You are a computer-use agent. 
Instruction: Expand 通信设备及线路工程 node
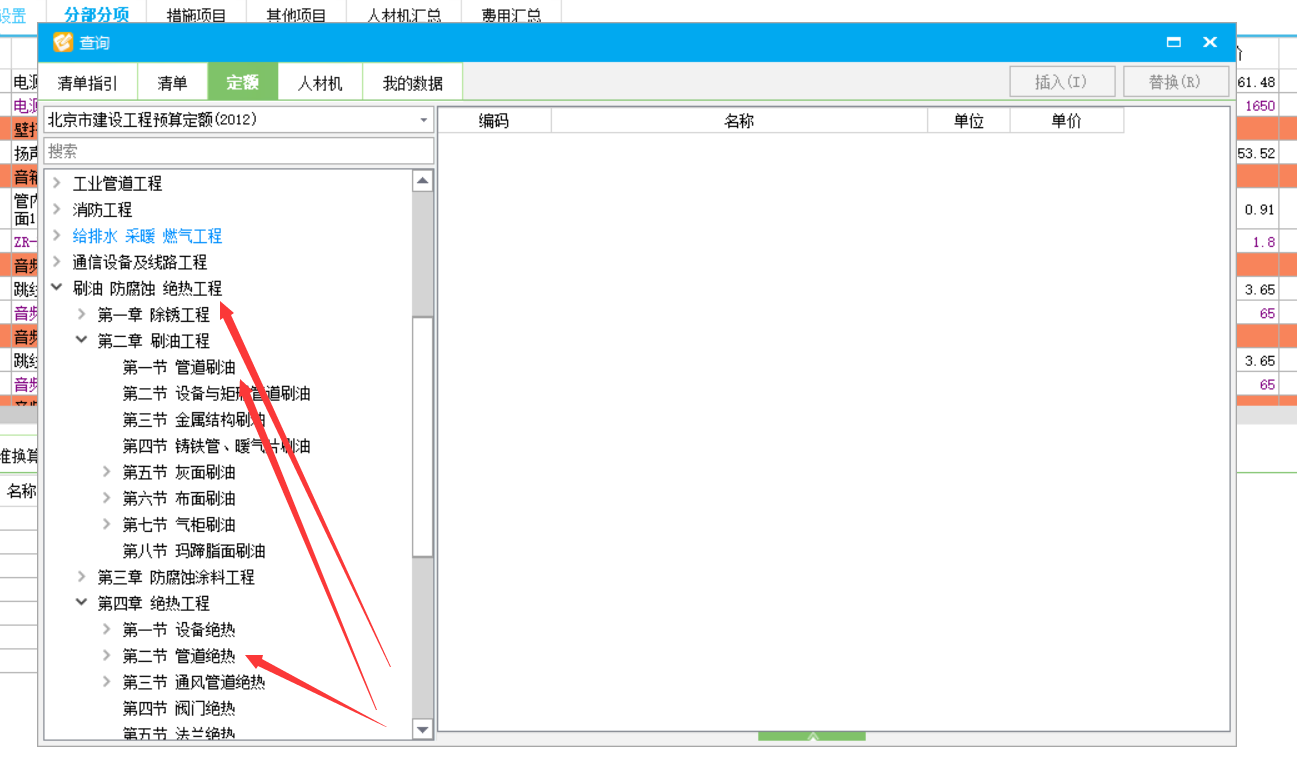pos(56,261)
